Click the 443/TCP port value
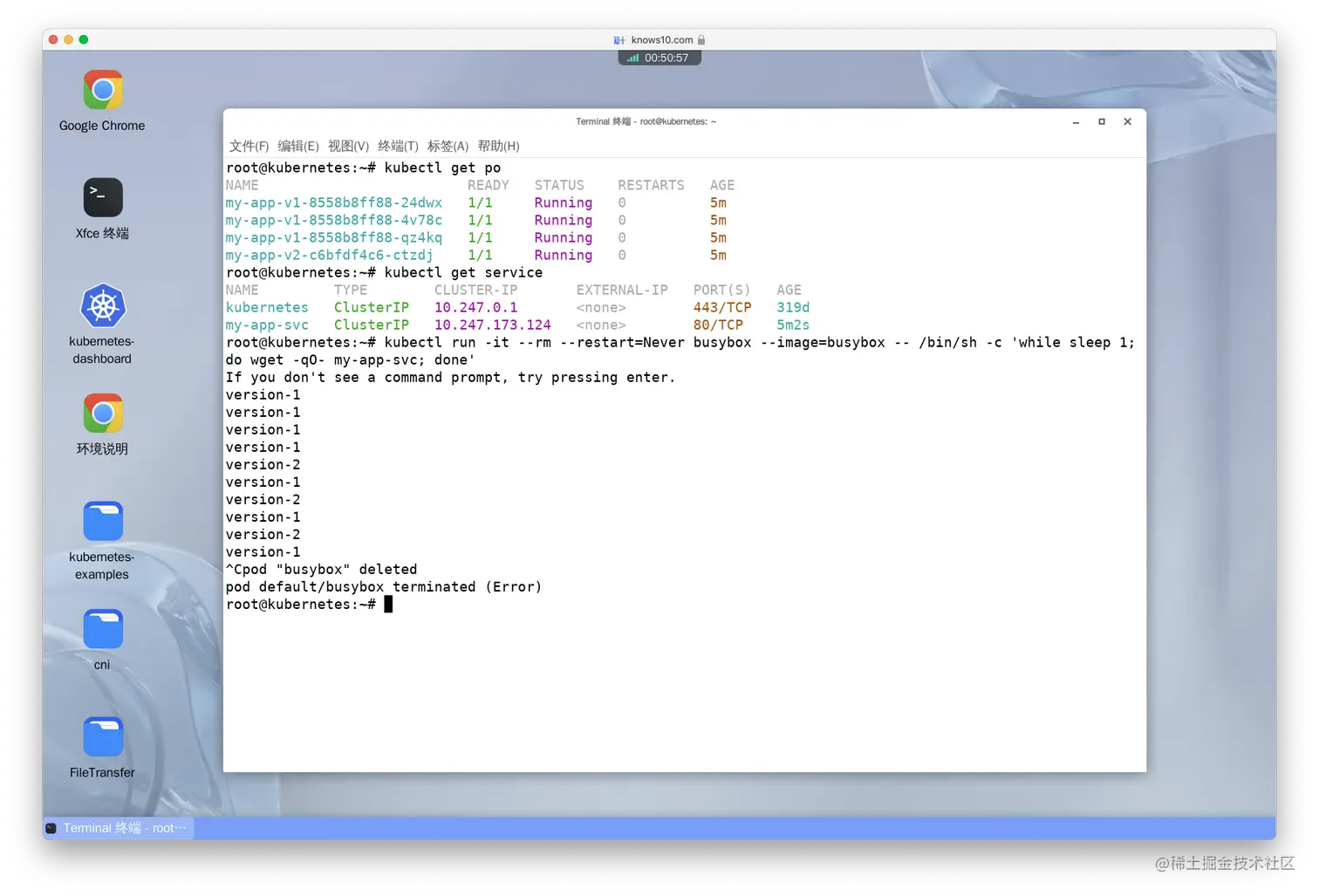1319x896 pixels. [722, 307]
